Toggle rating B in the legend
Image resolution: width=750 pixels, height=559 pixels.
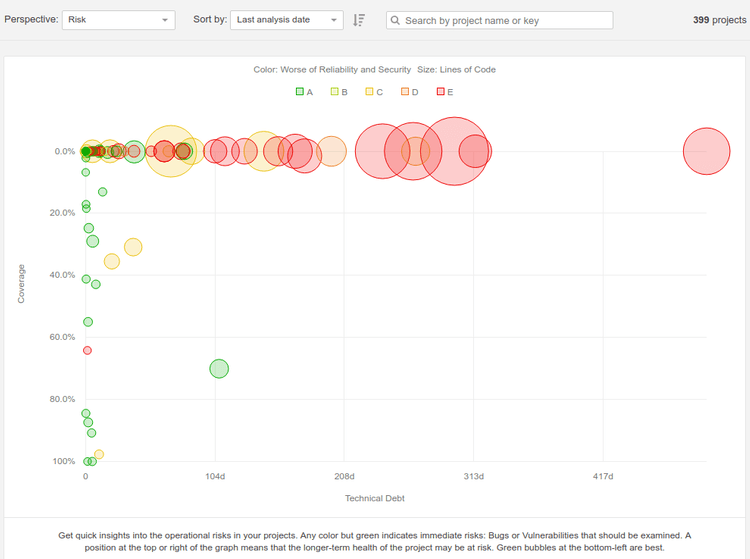point(339,92)
